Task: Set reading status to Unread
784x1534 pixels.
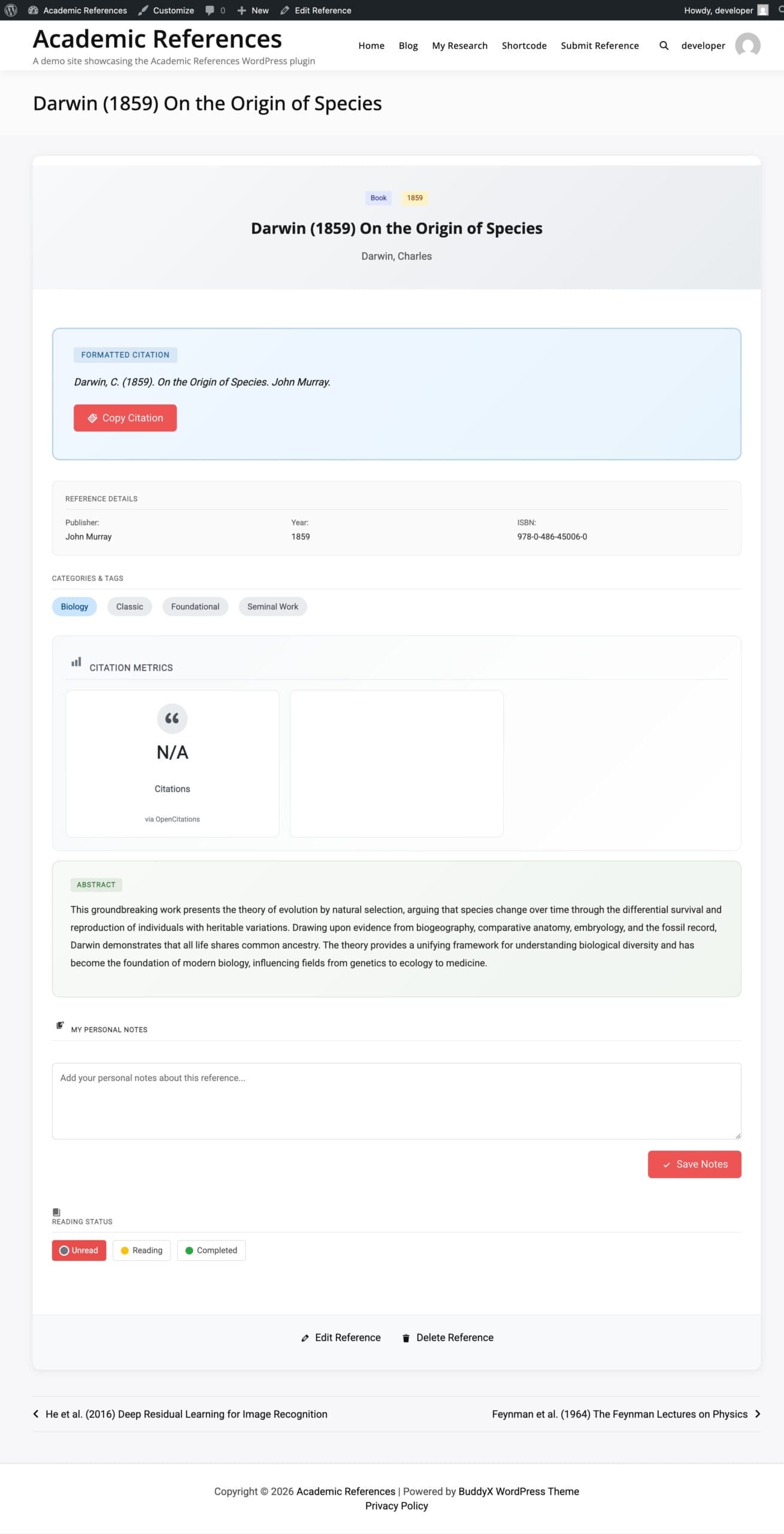Action: point(79,1250)
